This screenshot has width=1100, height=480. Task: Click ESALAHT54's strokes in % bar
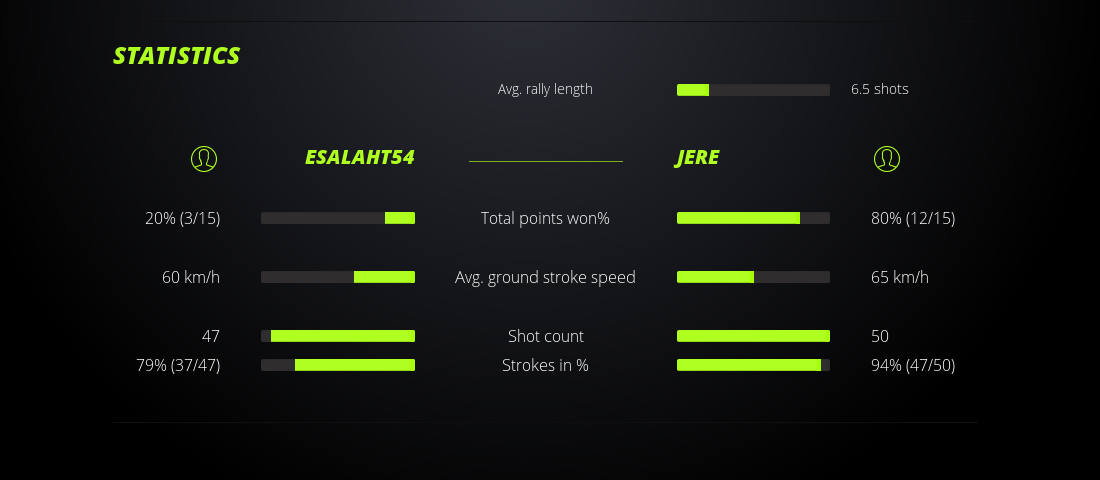click(338, 365)
